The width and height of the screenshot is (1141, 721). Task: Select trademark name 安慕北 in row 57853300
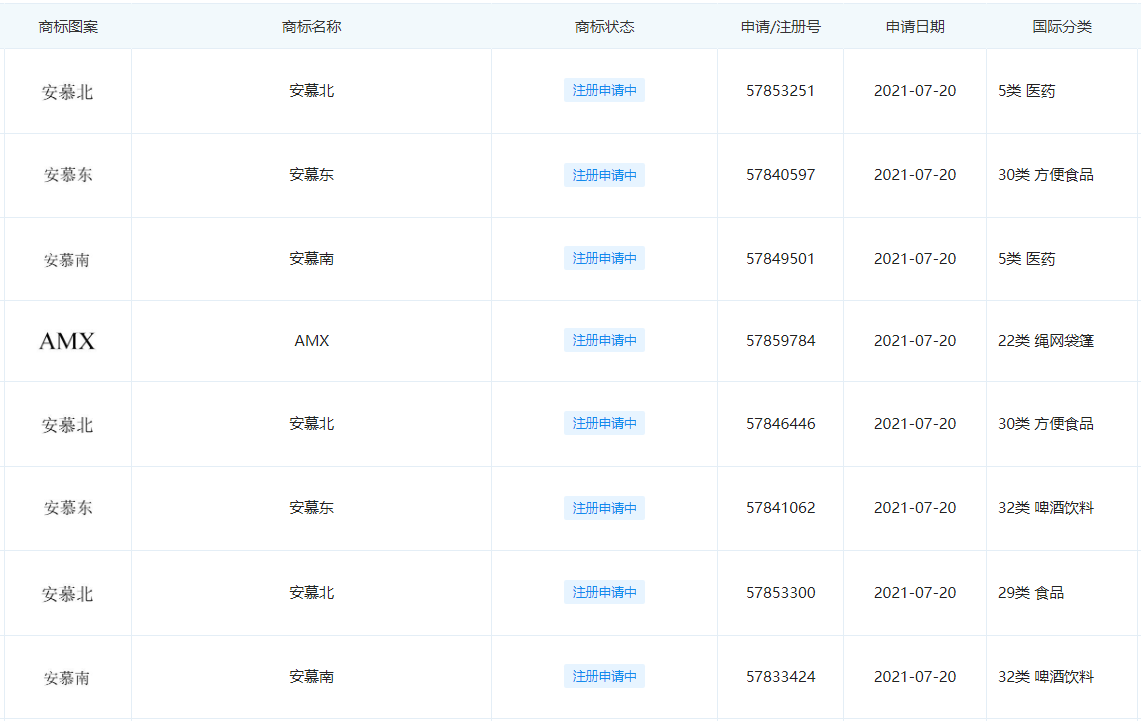(311, 592)
